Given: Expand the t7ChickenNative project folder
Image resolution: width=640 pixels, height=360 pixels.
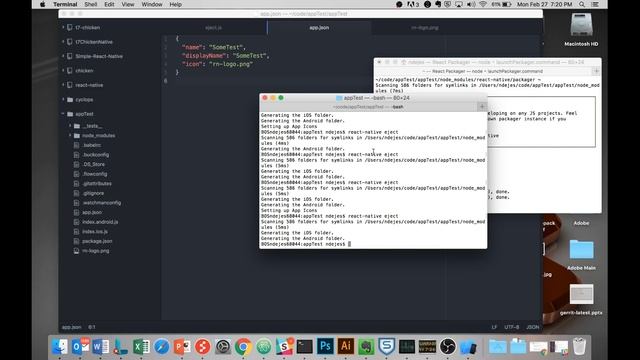Looking at the screenshot, I should tap(63, 42).
